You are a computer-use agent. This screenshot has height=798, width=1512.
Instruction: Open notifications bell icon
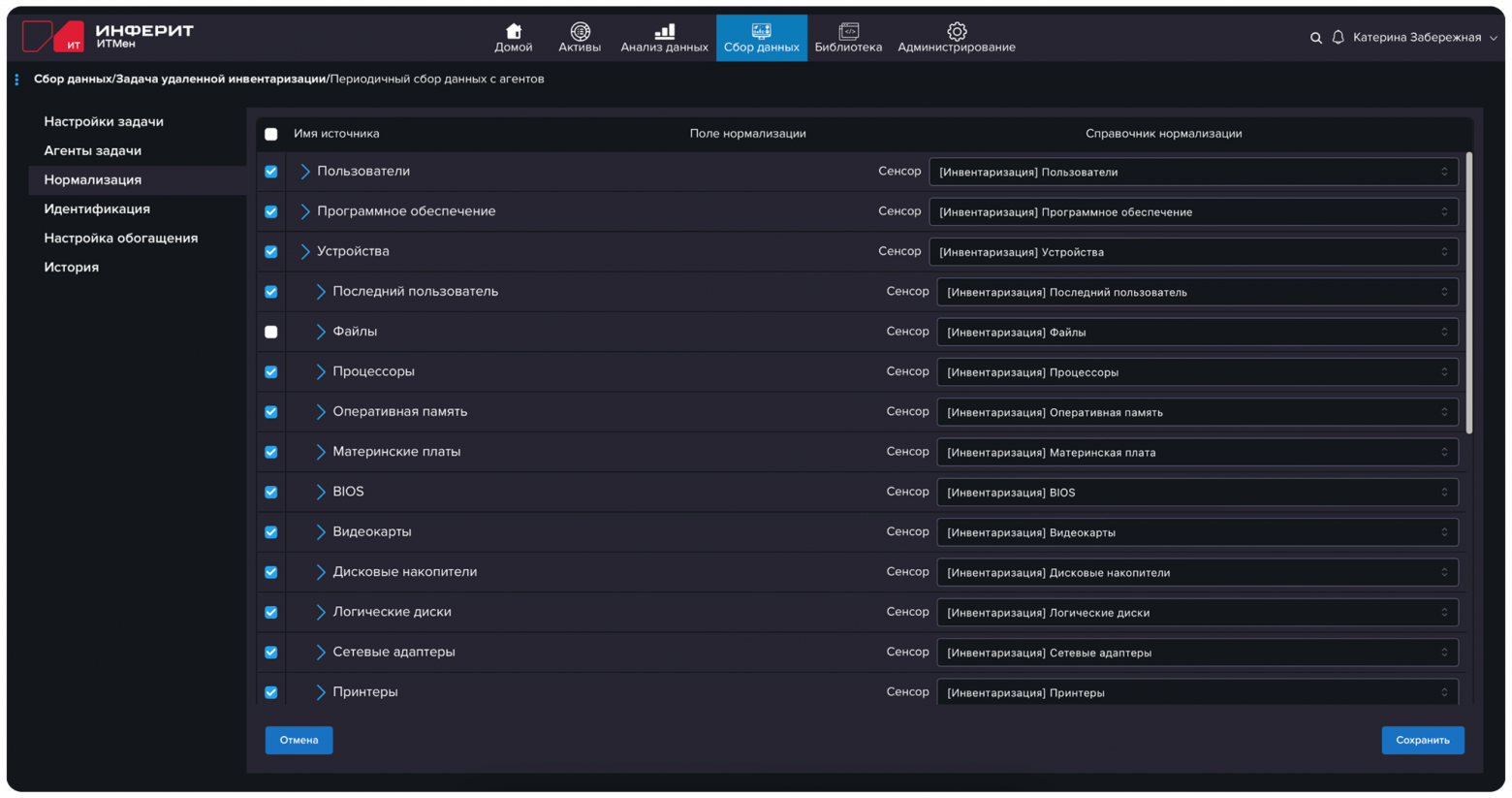coord(1339,37)
